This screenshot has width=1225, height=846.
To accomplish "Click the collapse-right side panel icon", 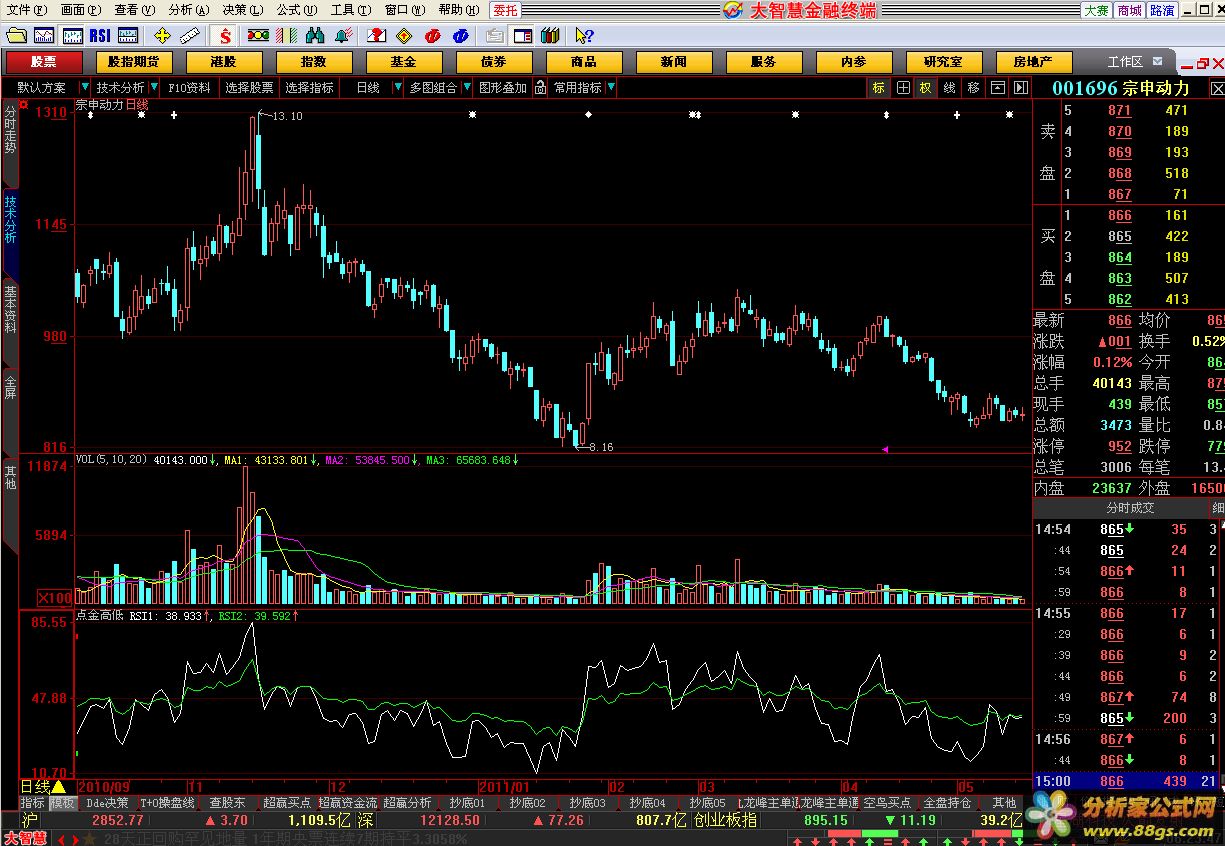I will point(1021,88).
